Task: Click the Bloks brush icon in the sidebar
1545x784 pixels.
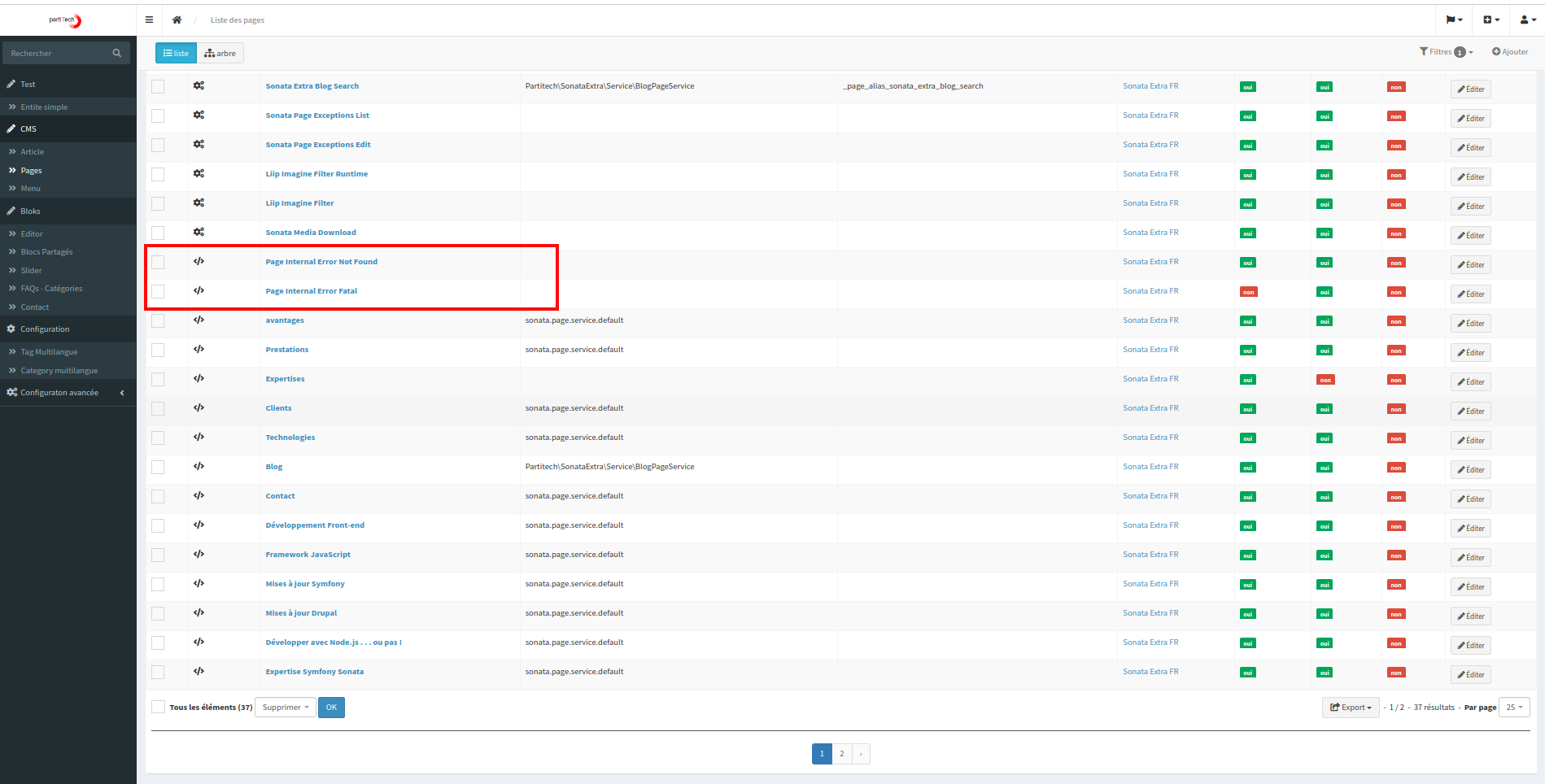Action: click(11, 211)
